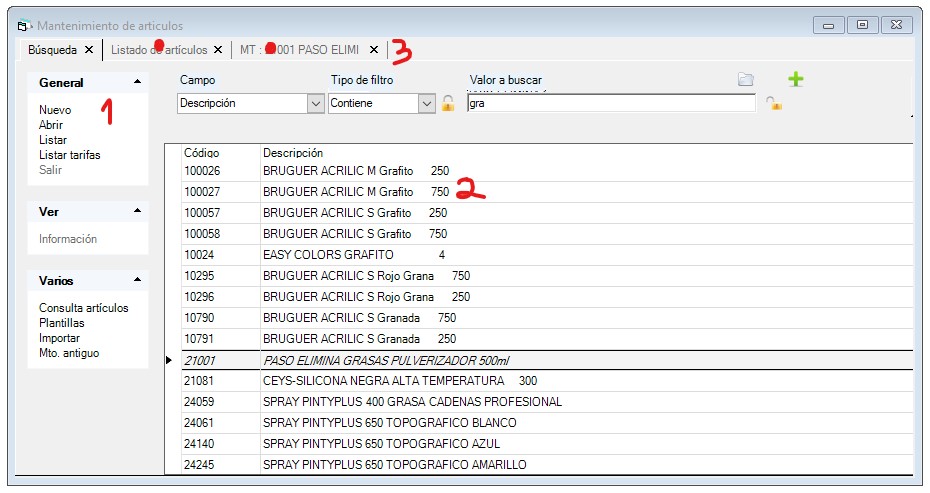This screenshot has width=930, height=493.
Task: Close the Búsqueda tab
Action: [89, 50]
